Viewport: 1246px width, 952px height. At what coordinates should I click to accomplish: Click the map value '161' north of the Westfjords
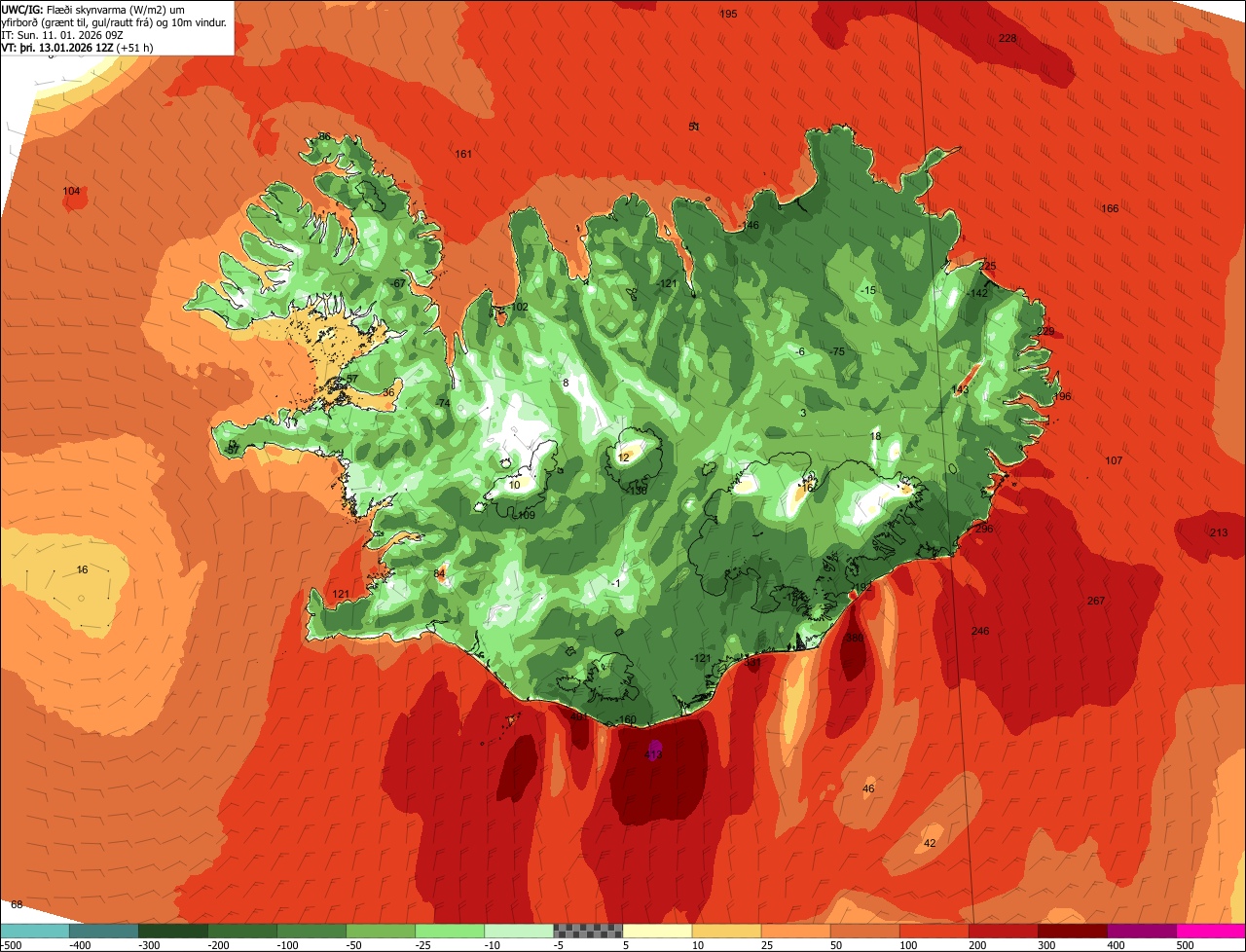pyautogui.click(x=463, y=154)
